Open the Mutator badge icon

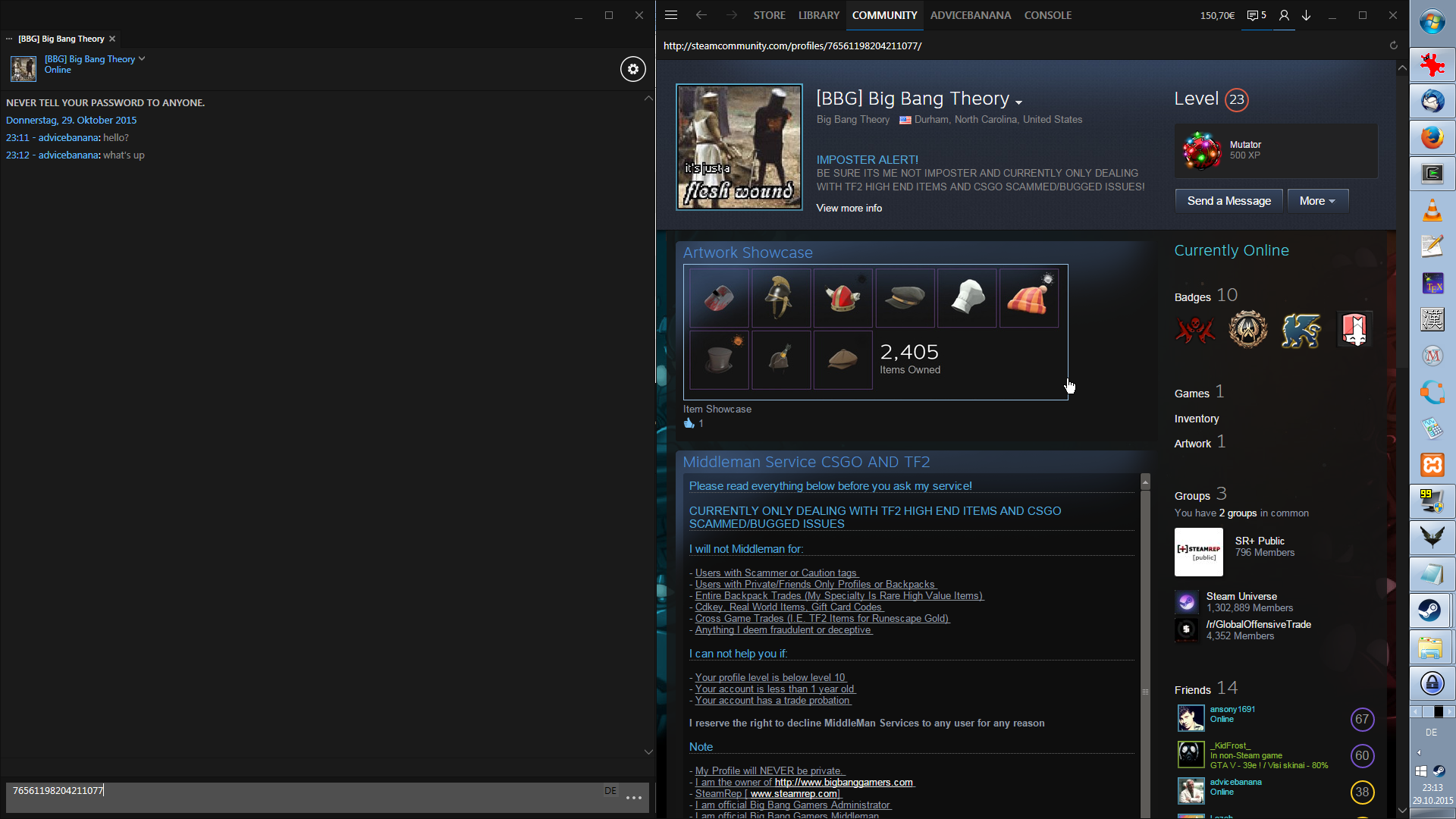coord(1202,150)
